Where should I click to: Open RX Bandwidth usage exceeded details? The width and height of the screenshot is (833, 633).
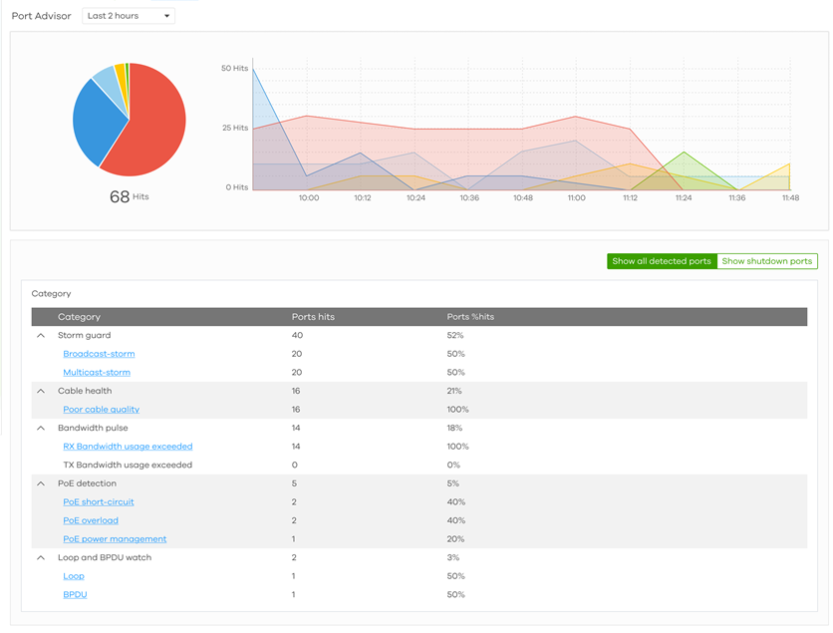127,446
